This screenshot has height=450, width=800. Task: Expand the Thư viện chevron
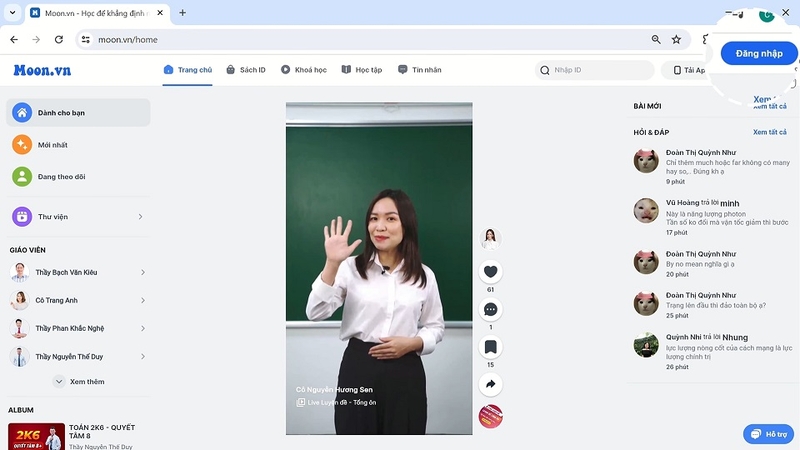(x=140, y=217)
